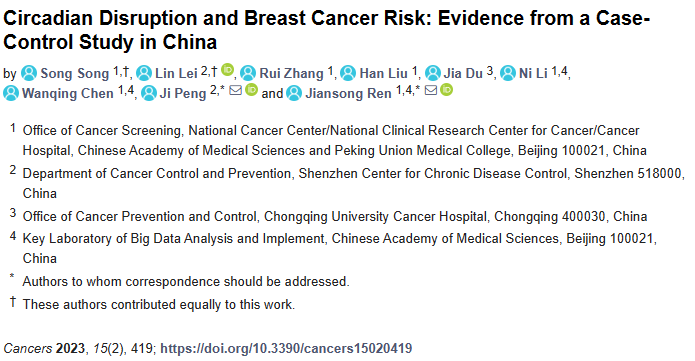Viewport: 695px width, 361px height.
Task: Open Jiansong Ren's ORCID badge
Action: pyautogui.click(x=446, y=90)
